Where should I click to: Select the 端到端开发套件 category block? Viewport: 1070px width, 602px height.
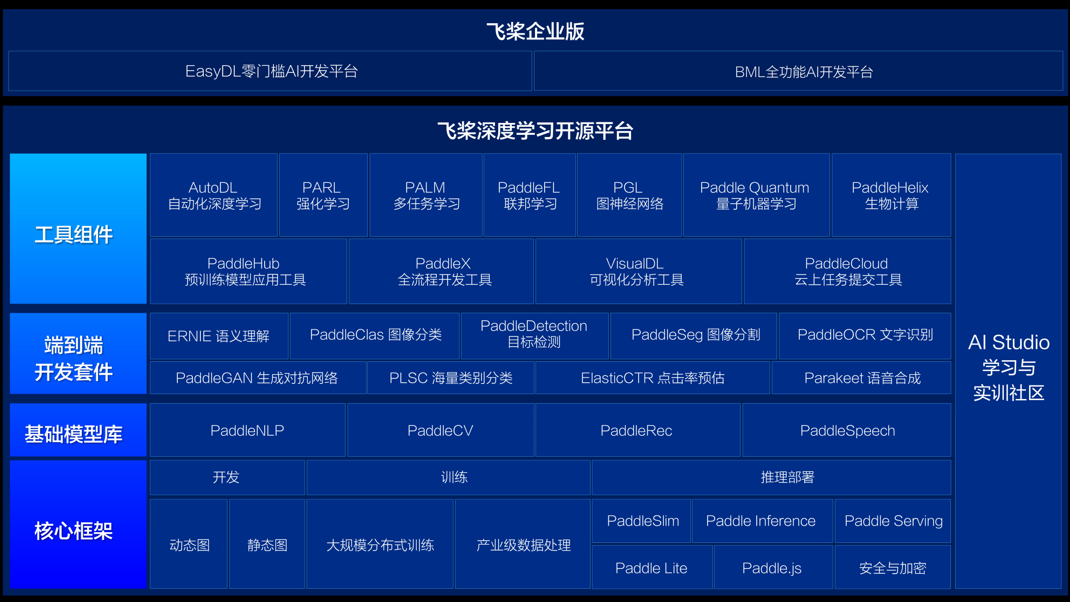tap(78, 354)
